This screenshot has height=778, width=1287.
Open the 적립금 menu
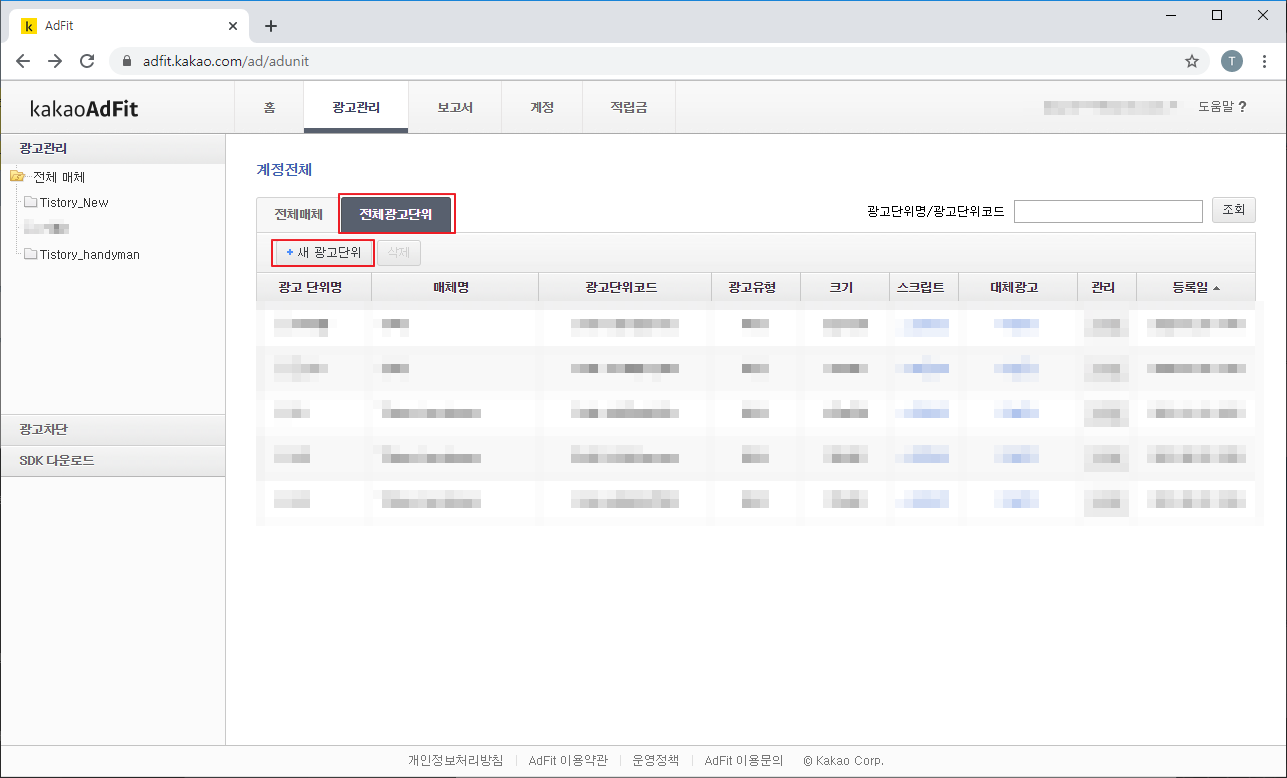tap(629, 107)
